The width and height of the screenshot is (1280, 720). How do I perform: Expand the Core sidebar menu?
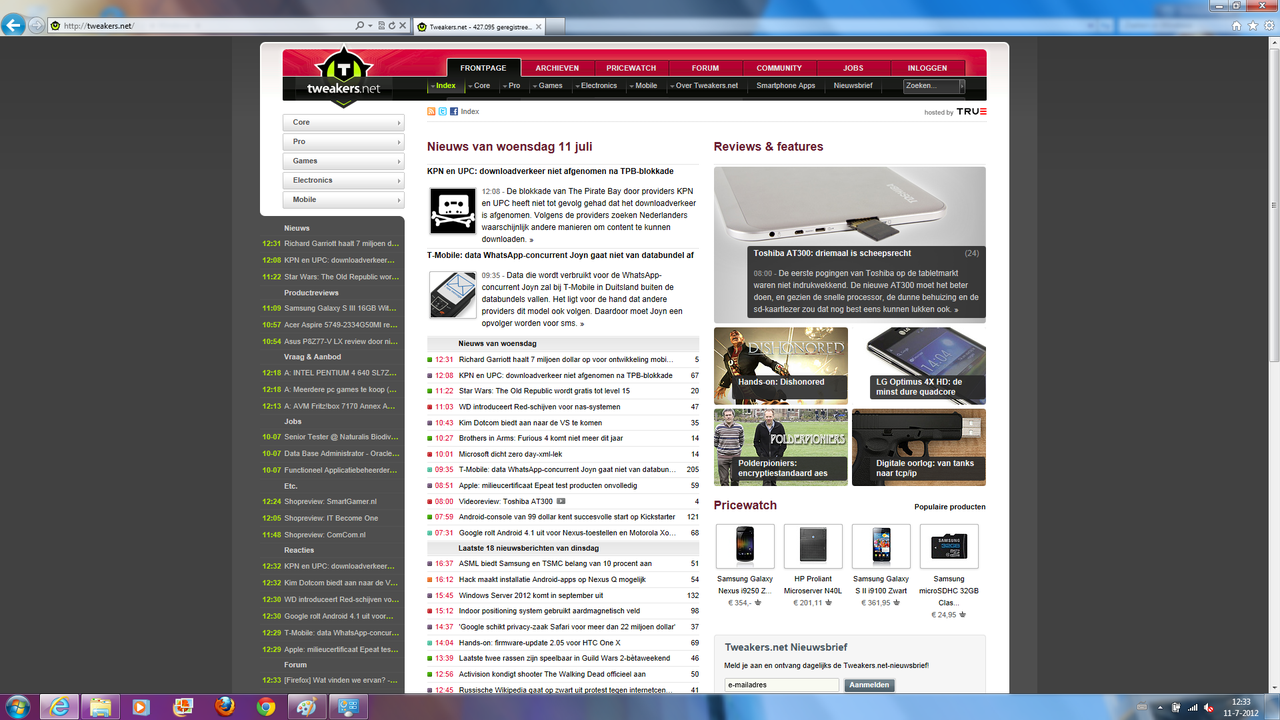click(343, 122)
